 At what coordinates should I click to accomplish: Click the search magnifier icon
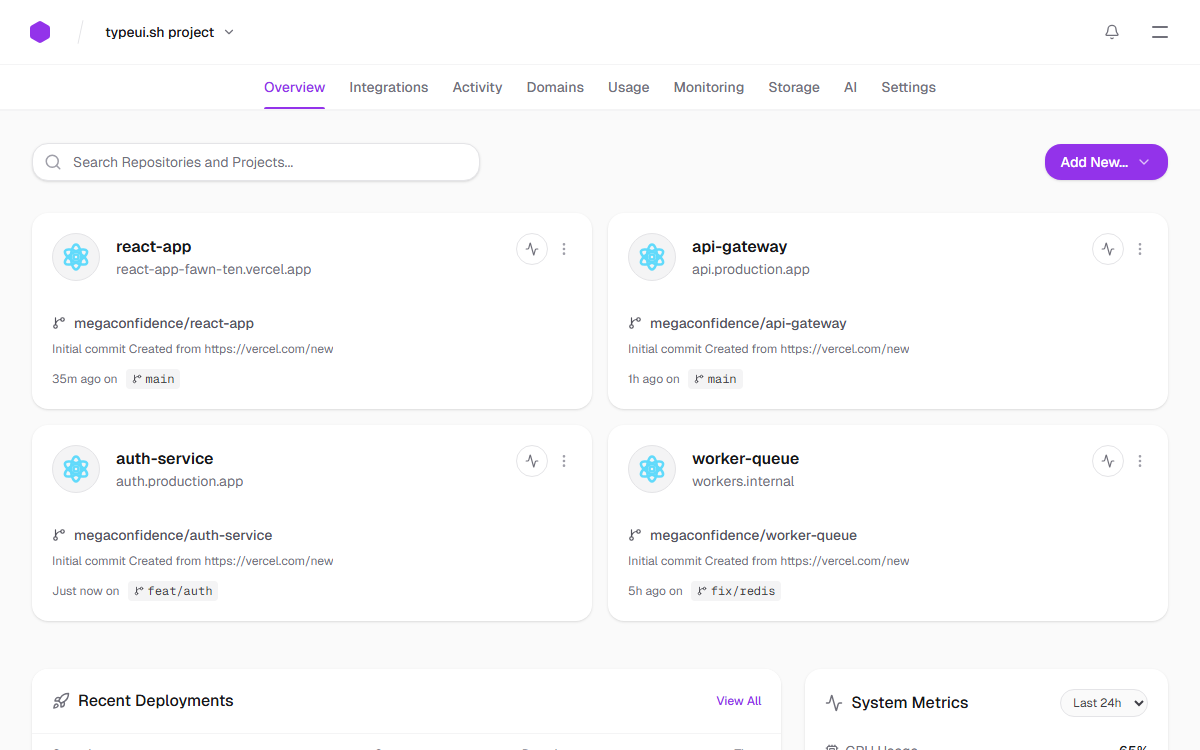53,162
